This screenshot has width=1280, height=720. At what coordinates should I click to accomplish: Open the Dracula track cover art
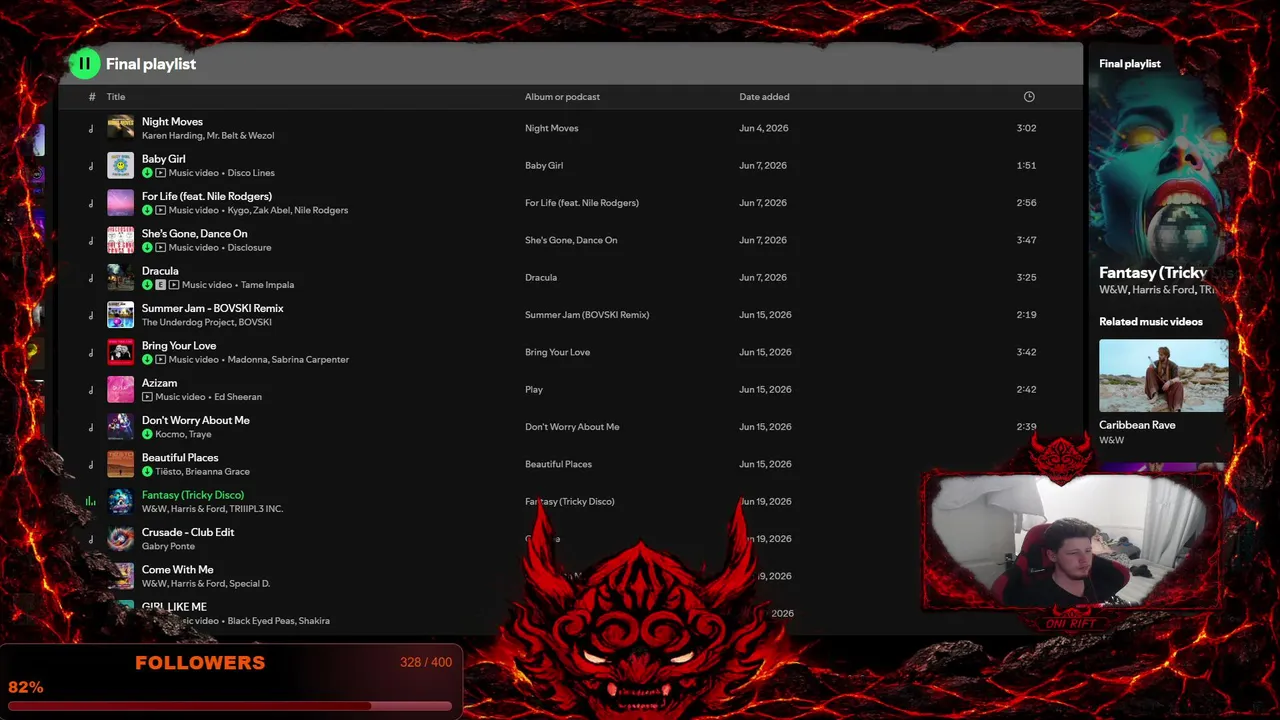click(120, 277)
